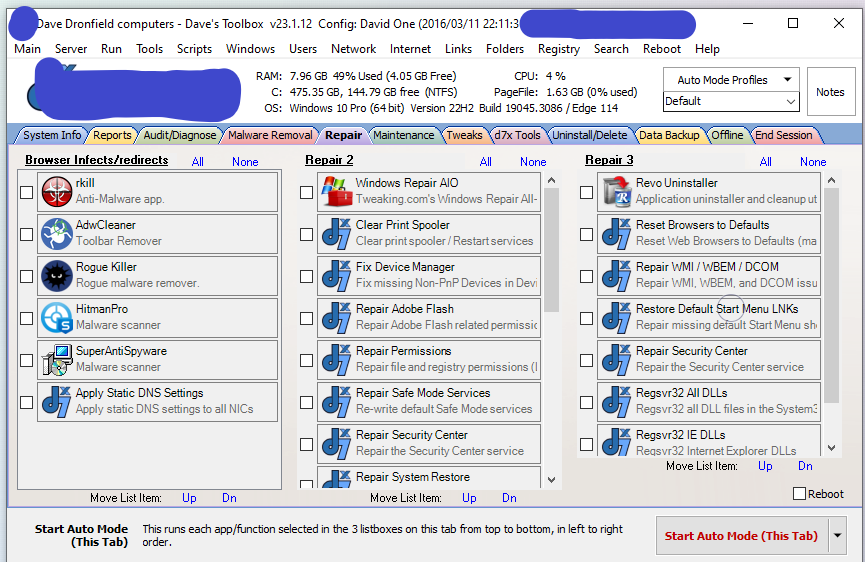Click the Apply Static DNS Settings icon
865x562 pixels.
pos(57,401)
